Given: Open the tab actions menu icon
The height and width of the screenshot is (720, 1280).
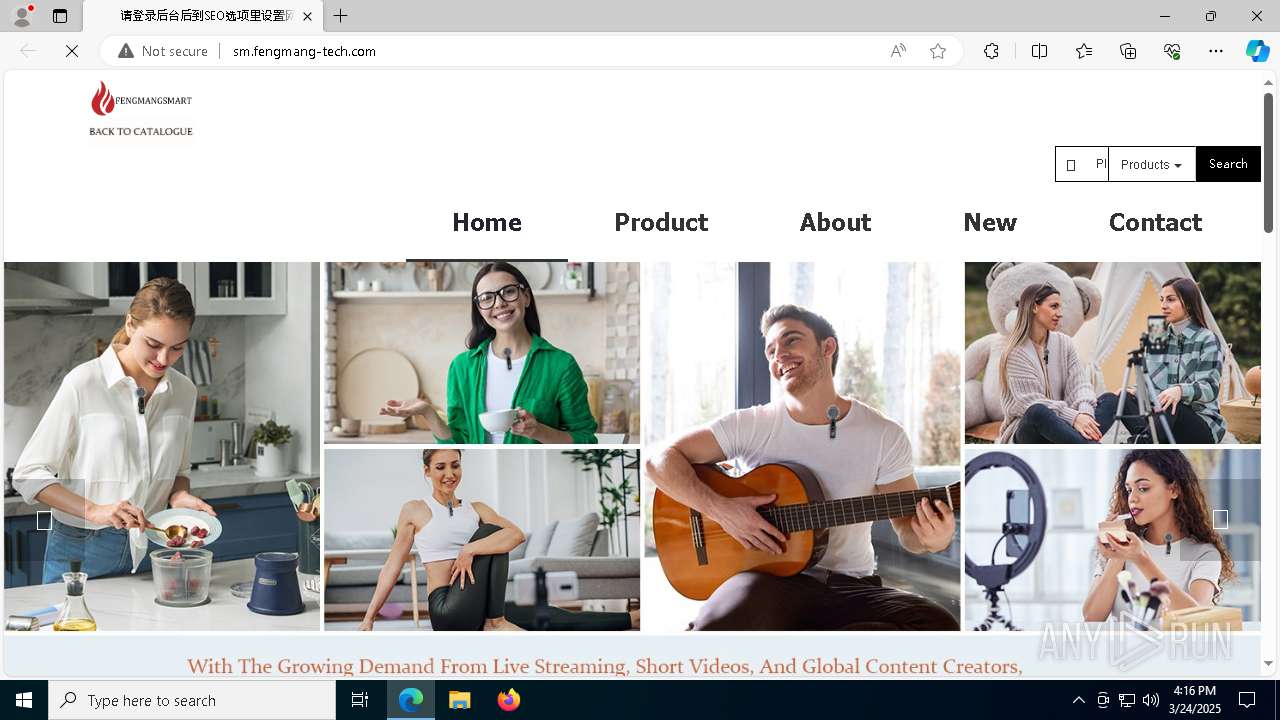Looking at the screenshot, I should click(60, 16).
